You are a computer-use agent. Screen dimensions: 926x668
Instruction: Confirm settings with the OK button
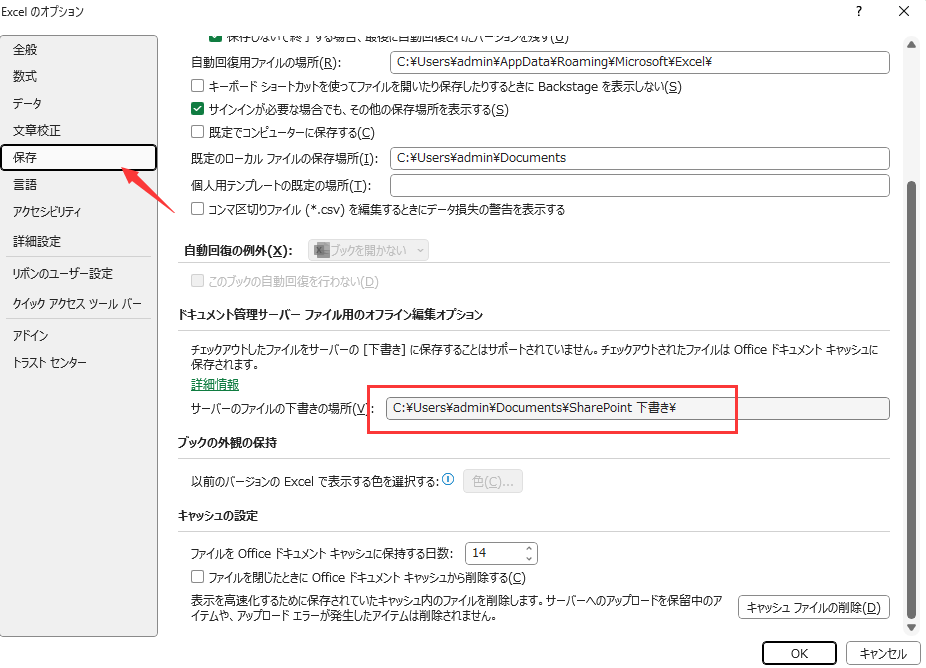pos(798,652)
